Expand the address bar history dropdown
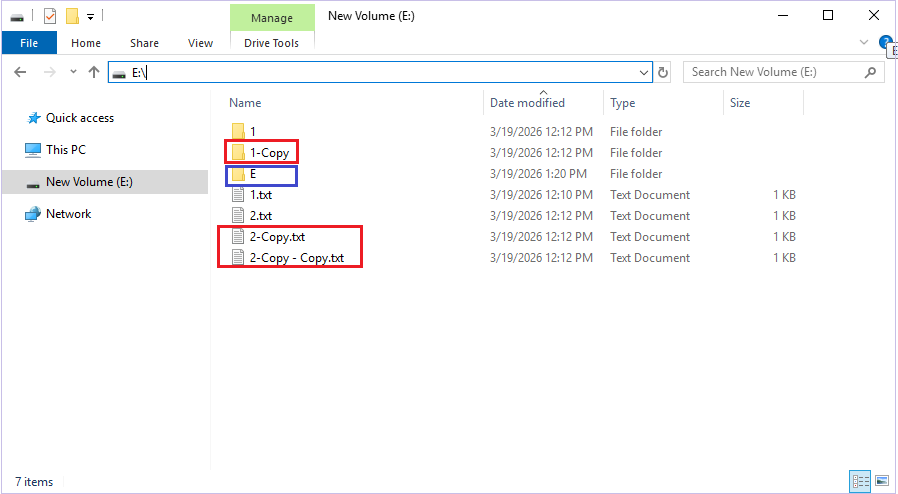Screen dimensions: 898x494 [644, 73]
